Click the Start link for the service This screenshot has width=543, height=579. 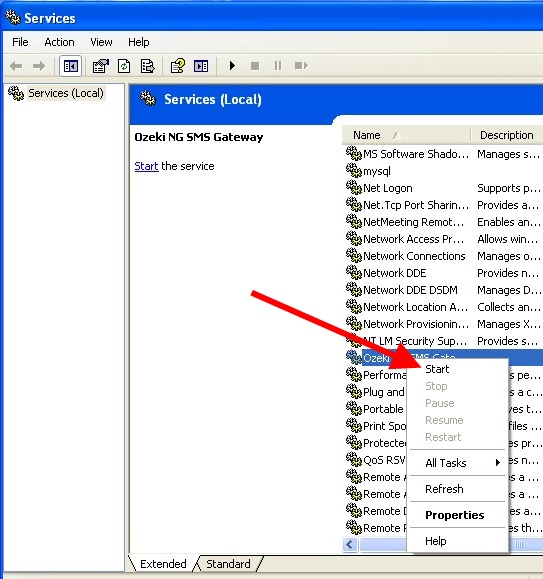coord(146,166)
